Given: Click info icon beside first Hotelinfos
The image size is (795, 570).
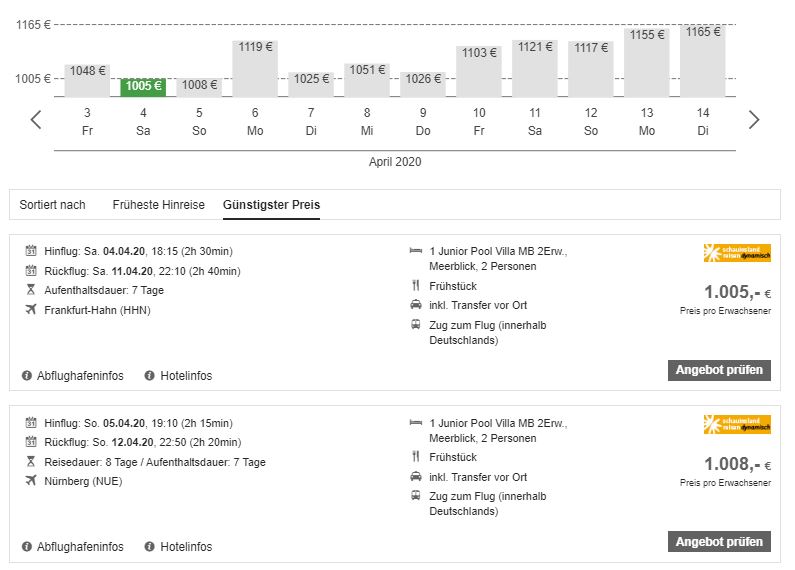Looking at the screenshot, I should pyautogui.click(x=150, y=376).
